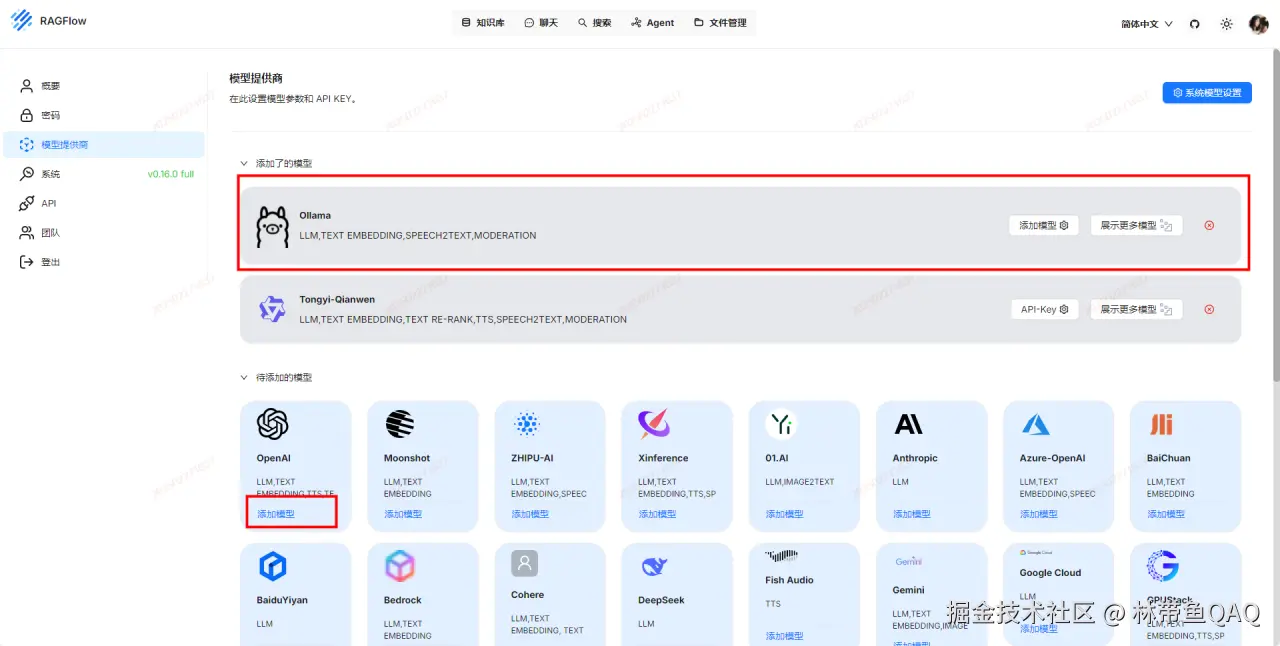Viewport: 1280px width, 646px height.
Task: Click the ZHIPU-AI logo icon
Action: [526, 424]
